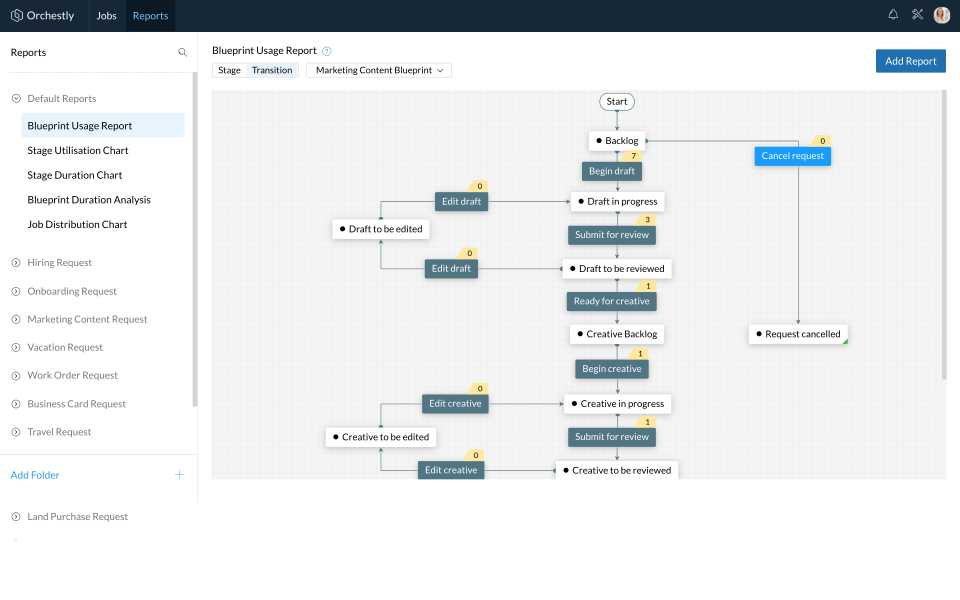Switch to Stage view toggle

pyautogui.click(x=229, y=71)
